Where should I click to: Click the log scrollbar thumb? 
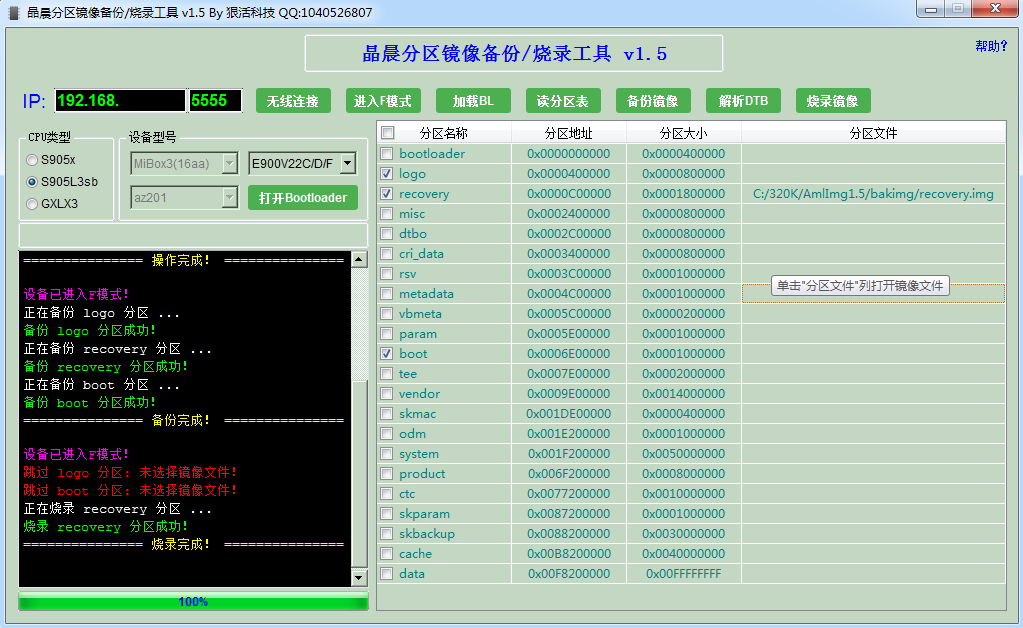[359, 473]
